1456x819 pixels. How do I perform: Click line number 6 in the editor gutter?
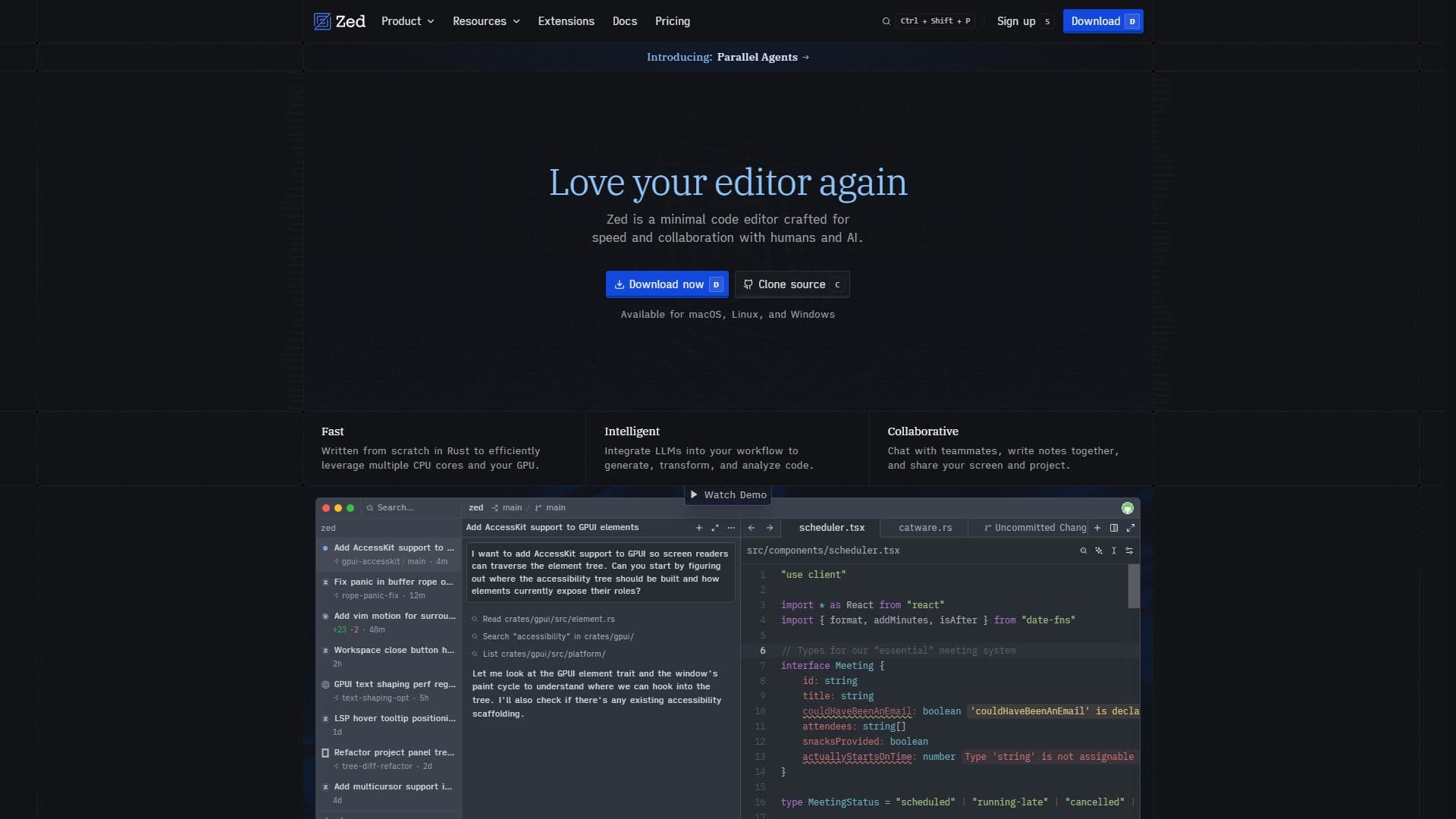762,651
